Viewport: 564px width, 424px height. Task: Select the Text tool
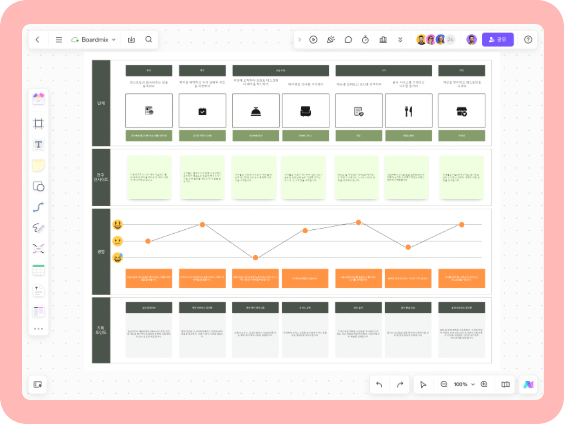coord(38,145)
